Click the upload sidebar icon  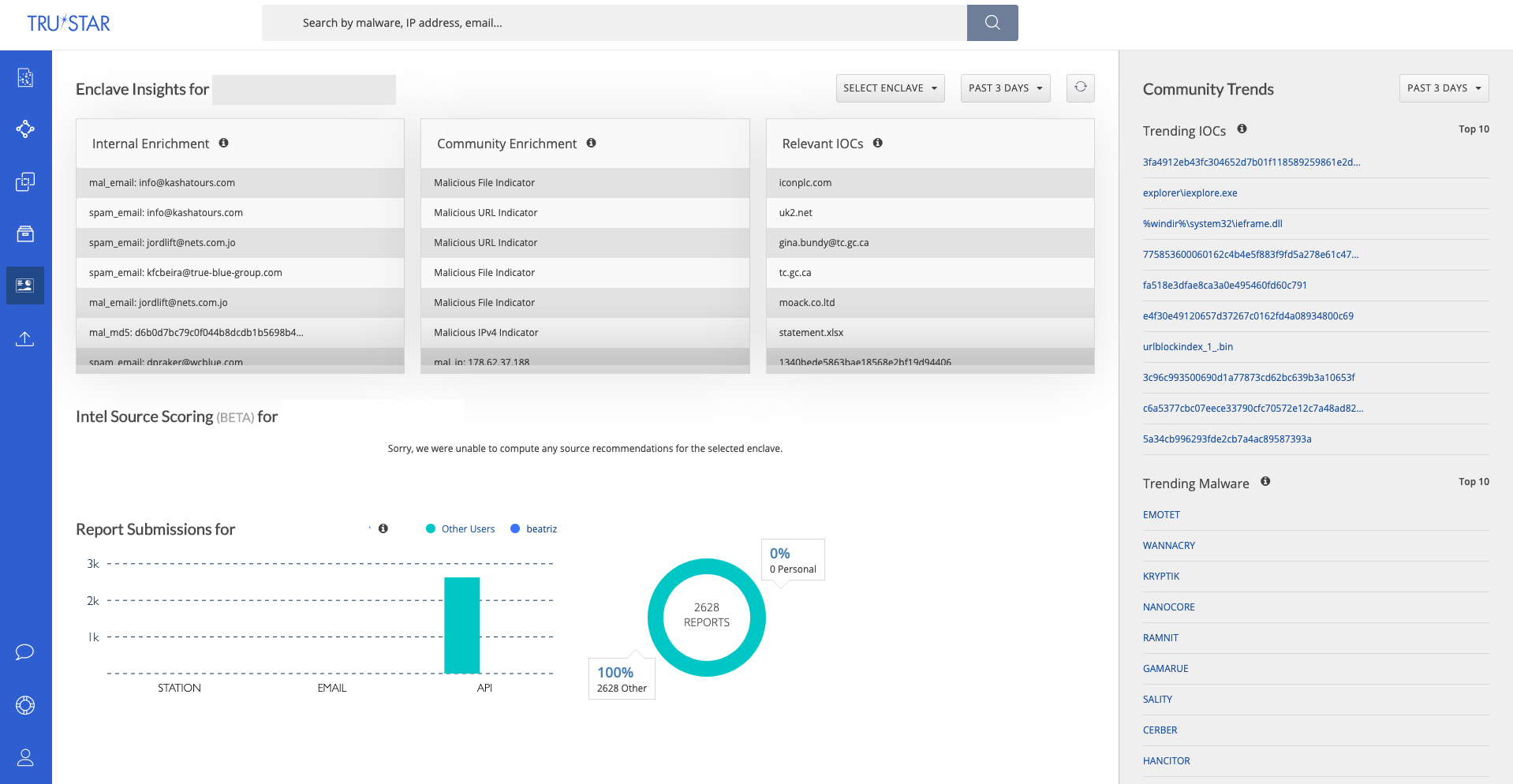click(x=25, y=339)
